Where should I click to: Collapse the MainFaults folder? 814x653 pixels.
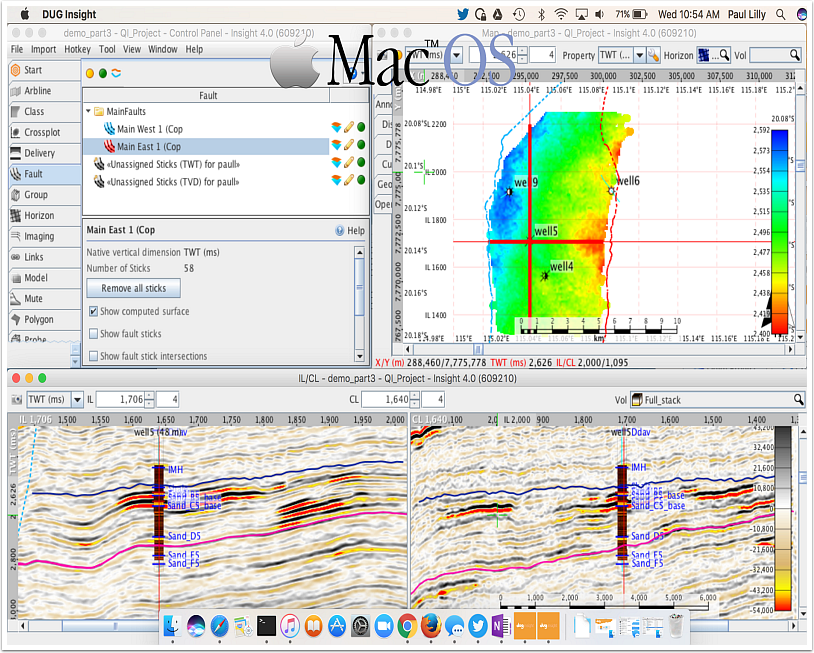pyautogui.click(x=88, y=111)
